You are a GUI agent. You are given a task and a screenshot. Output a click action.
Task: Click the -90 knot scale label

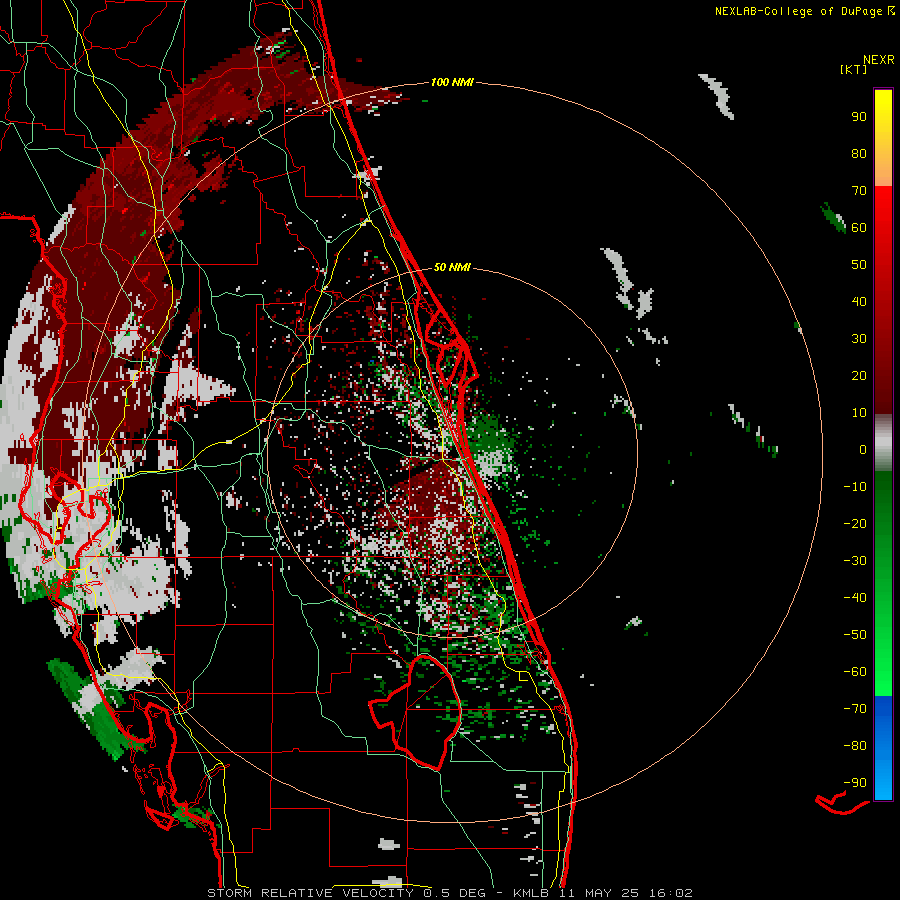[x=855, y=783]
